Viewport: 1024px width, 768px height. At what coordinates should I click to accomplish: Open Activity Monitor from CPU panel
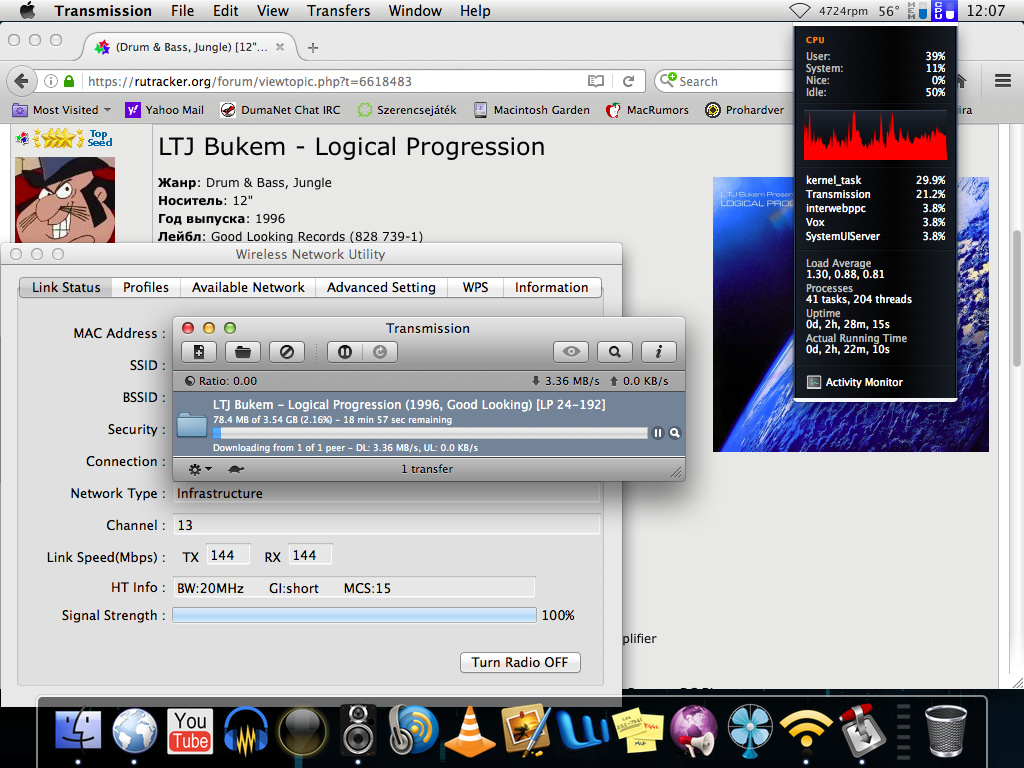tap(855, 382)
